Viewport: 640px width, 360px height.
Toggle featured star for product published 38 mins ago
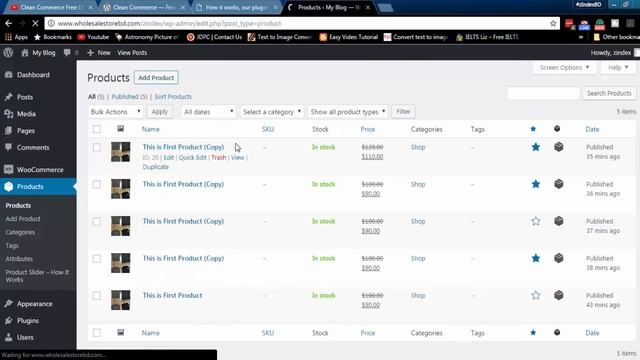[536, 258]
